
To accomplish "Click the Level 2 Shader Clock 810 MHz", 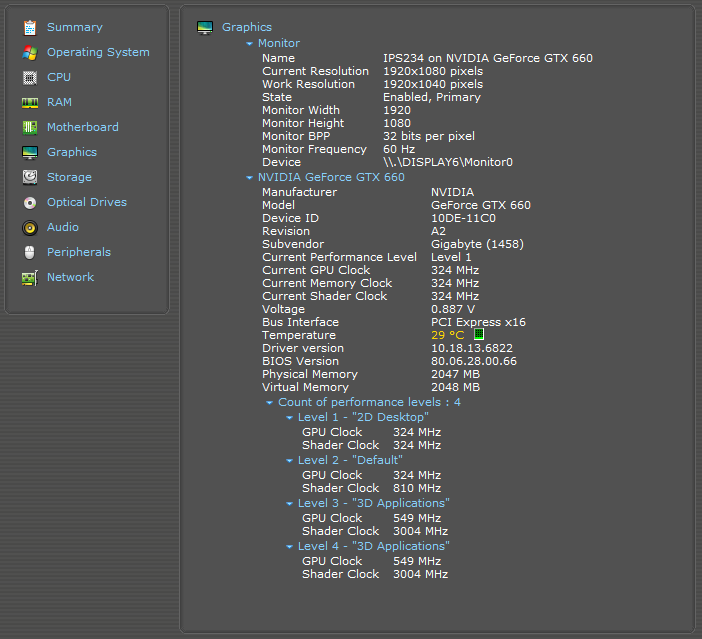I will click(x=417, y=488).
